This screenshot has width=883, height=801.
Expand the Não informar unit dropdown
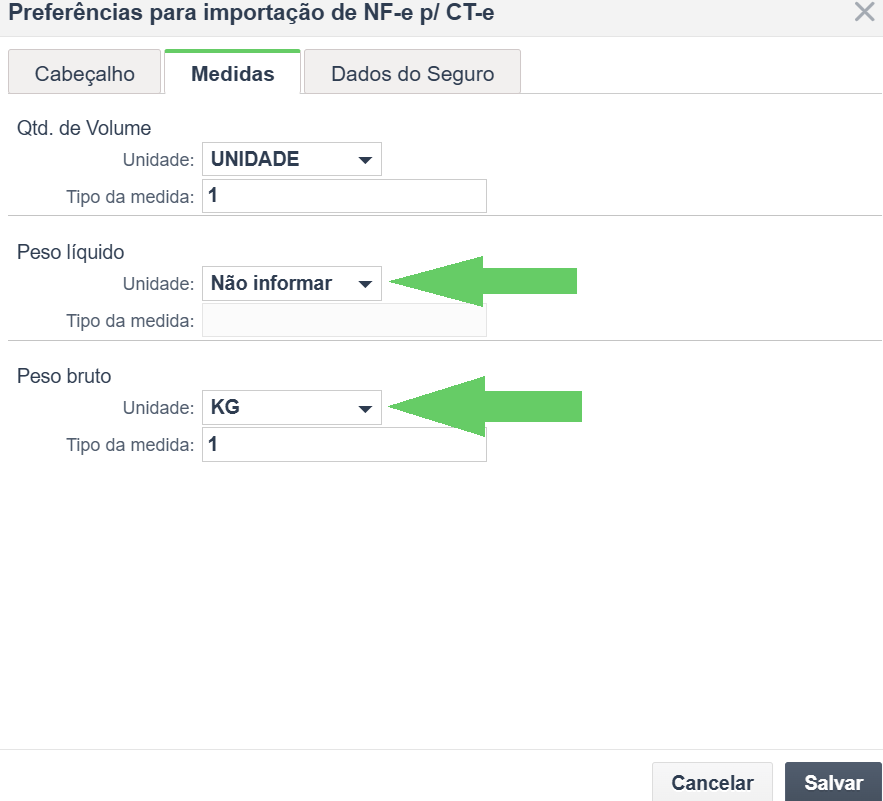[292, 283]
